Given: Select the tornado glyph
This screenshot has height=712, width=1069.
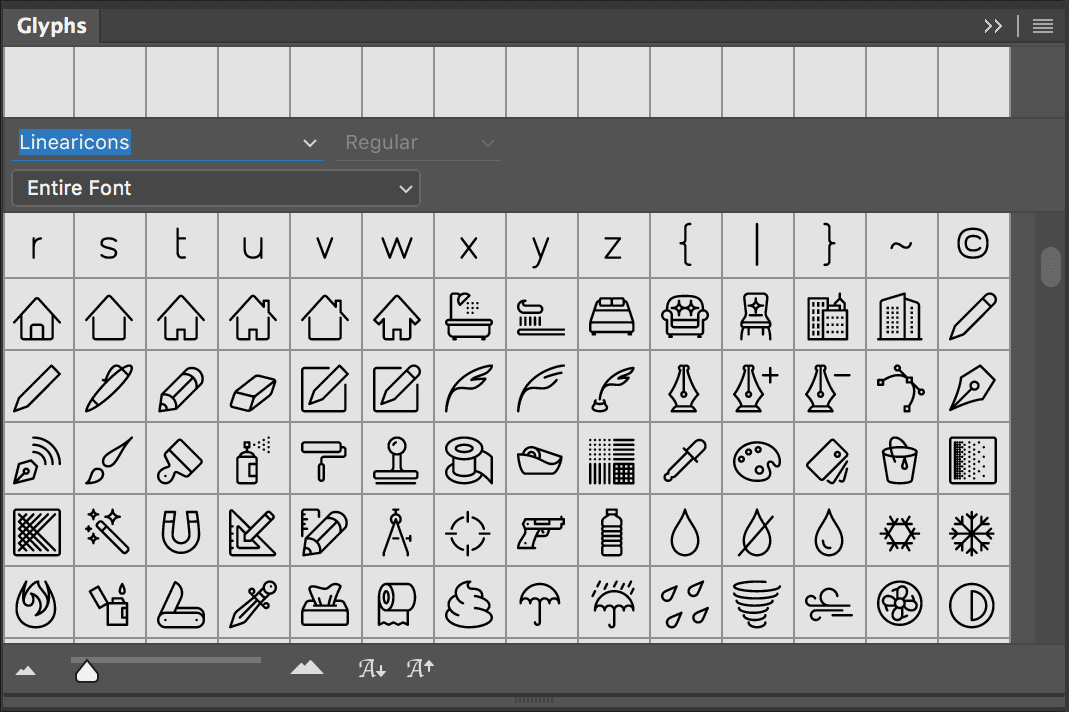Looking at the screenshot, I should tap(757, 603).
